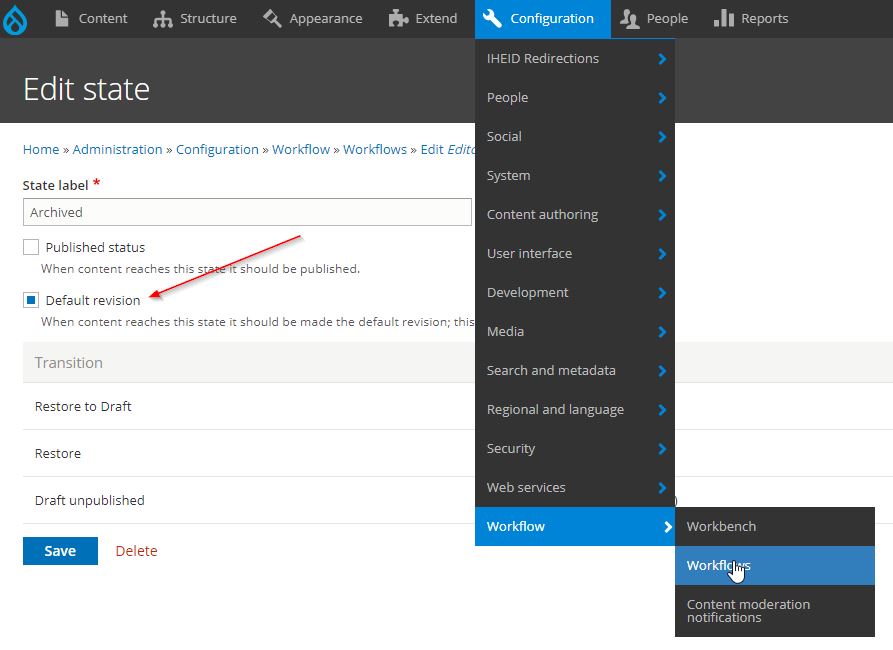Uncheck the Default revision checkbox
This screenshot has width=893, height=650.
click(31, 300)
